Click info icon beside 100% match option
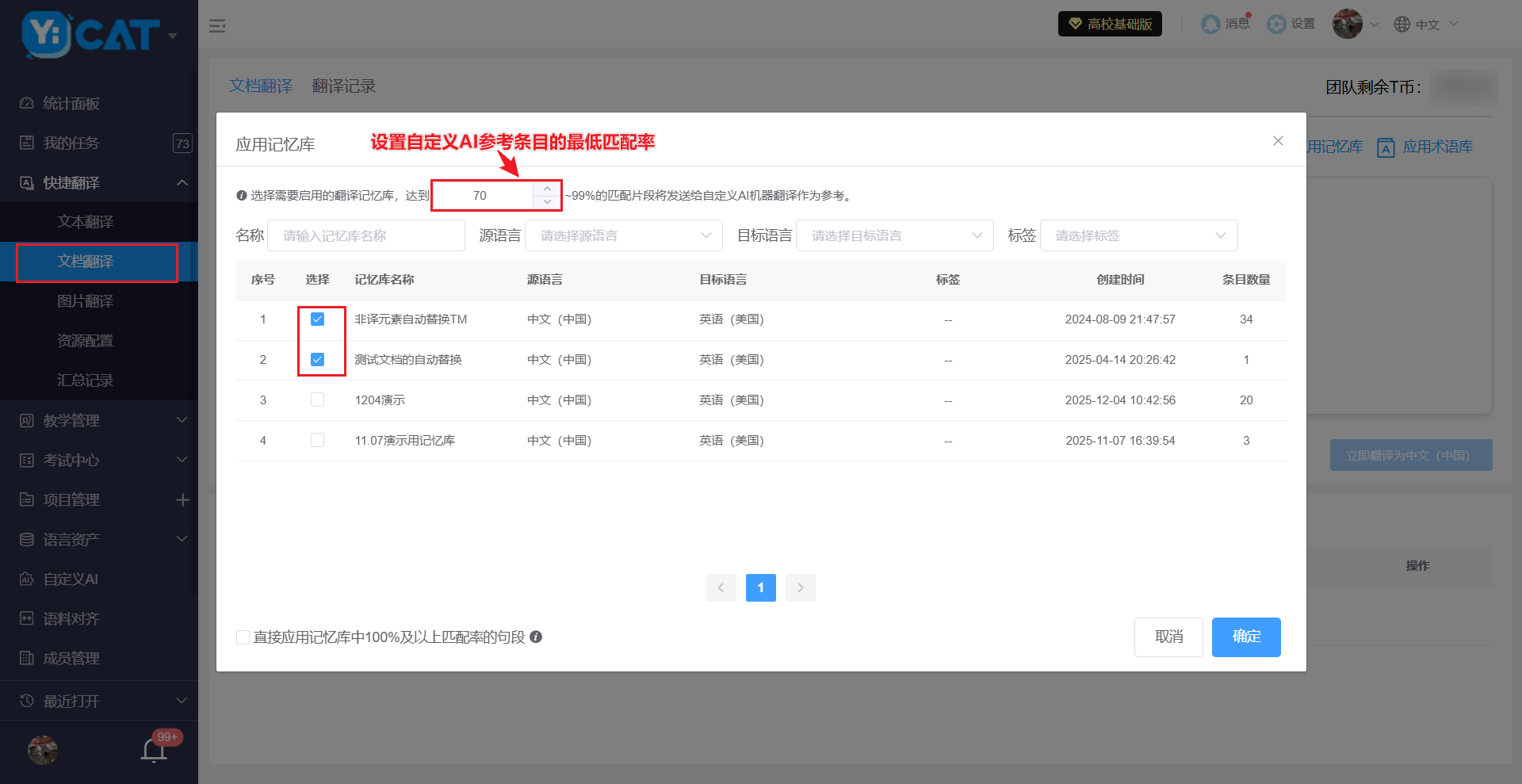The image size is (1522, 784). (536, 637)
